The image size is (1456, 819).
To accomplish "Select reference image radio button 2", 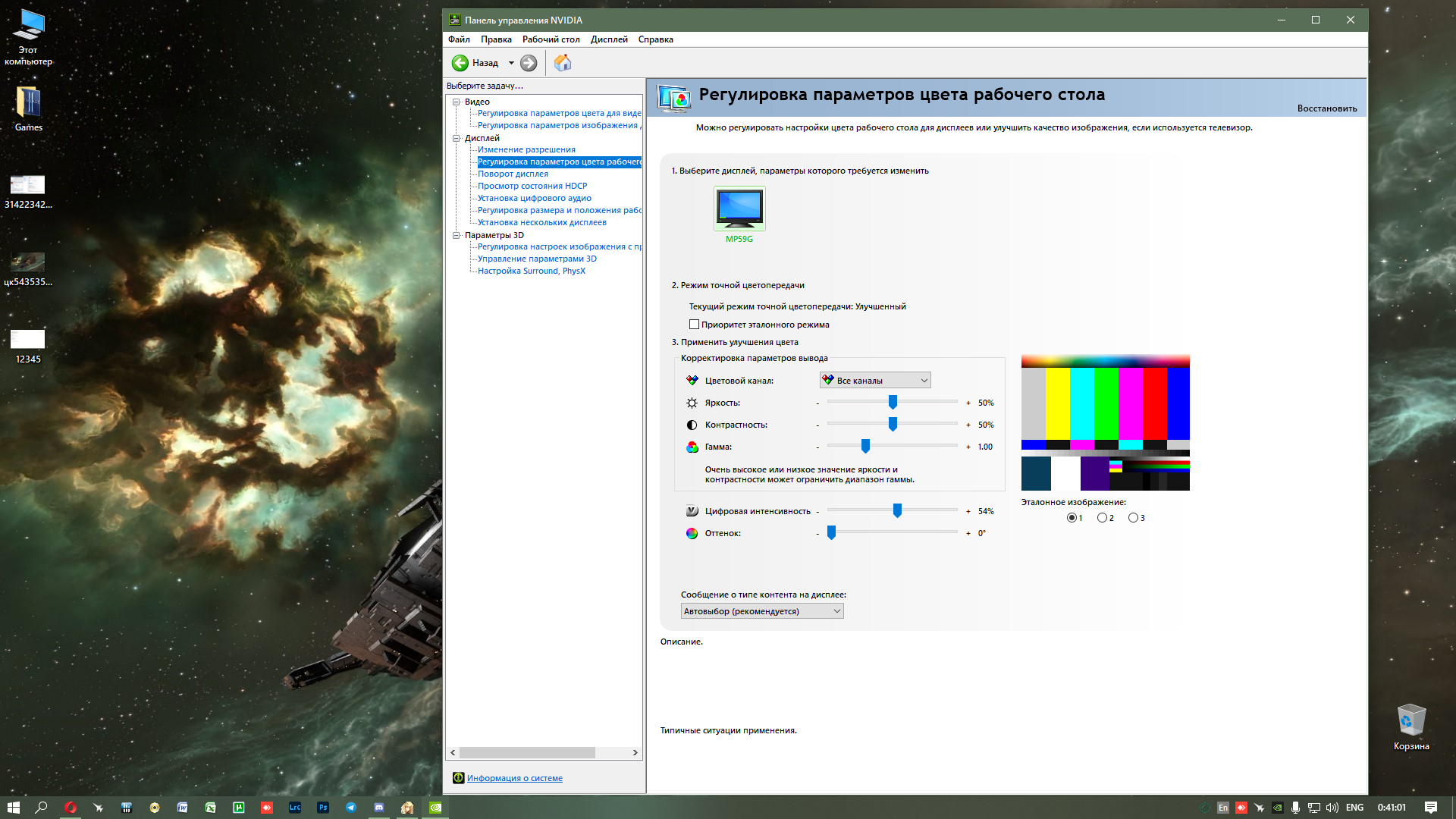I will (1102, 518).
